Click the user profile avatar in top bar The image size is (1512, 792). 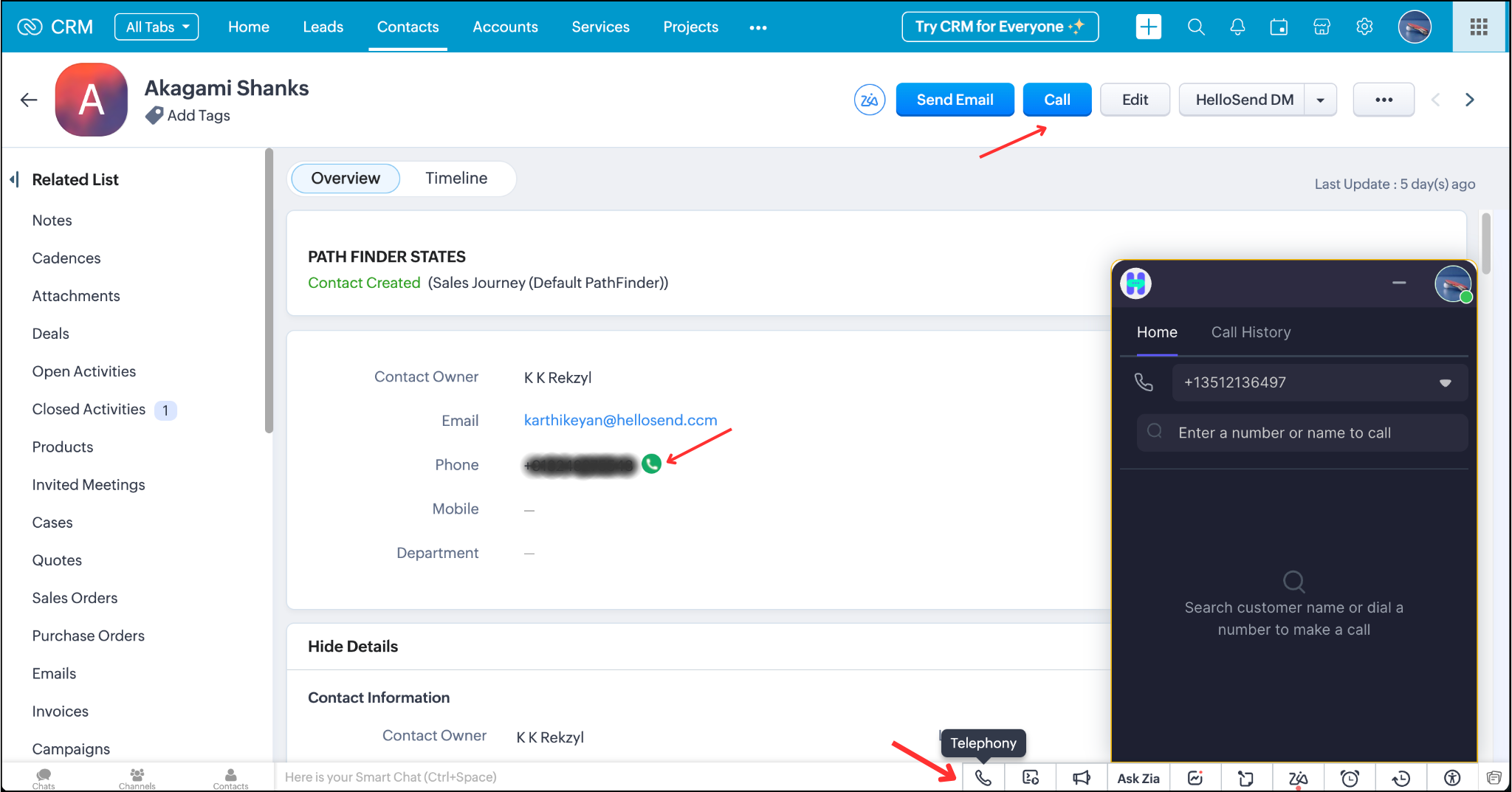(1415, 27)
